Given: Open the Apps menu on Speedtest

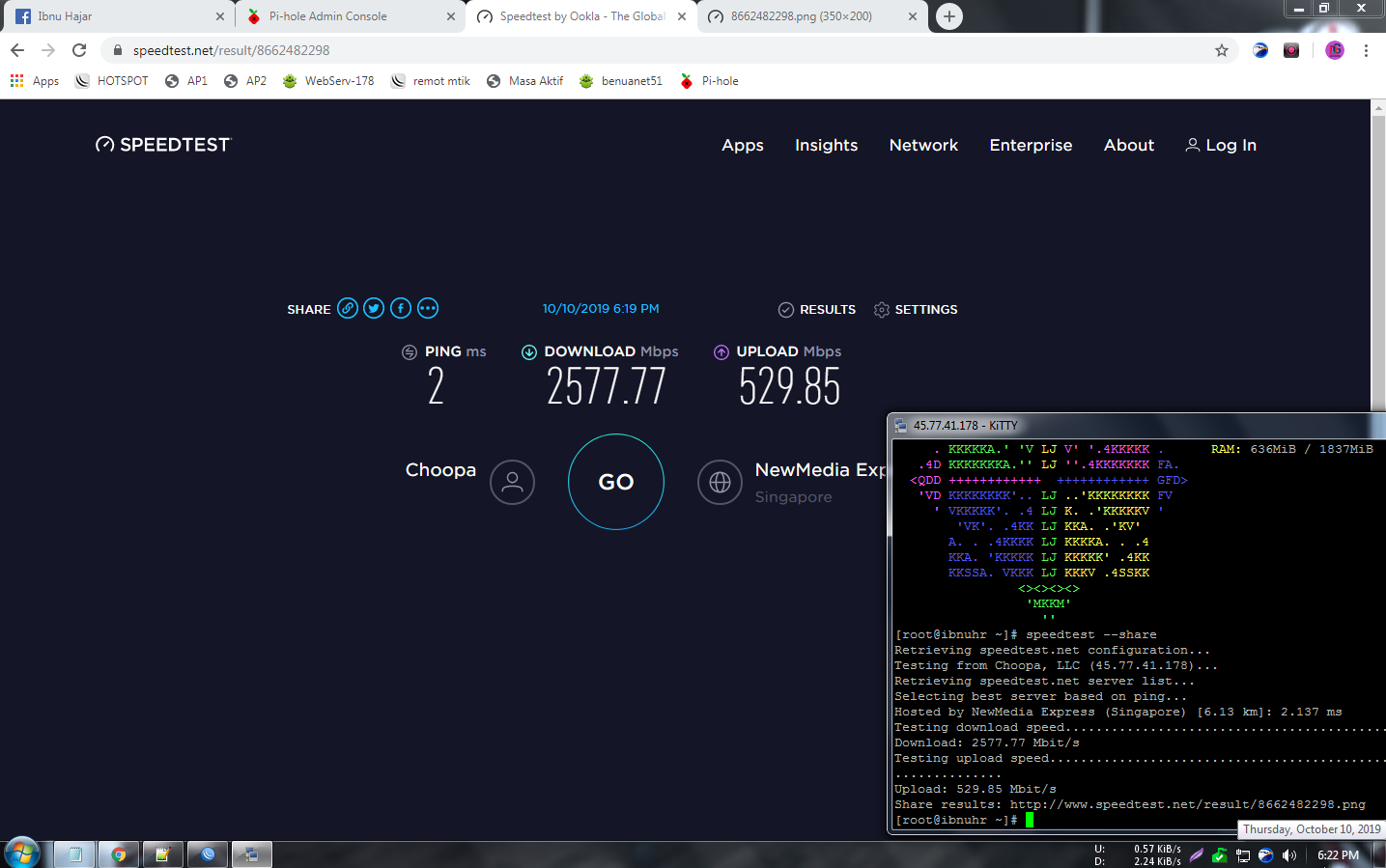Looking at the screenshot, I should point(743,145).
